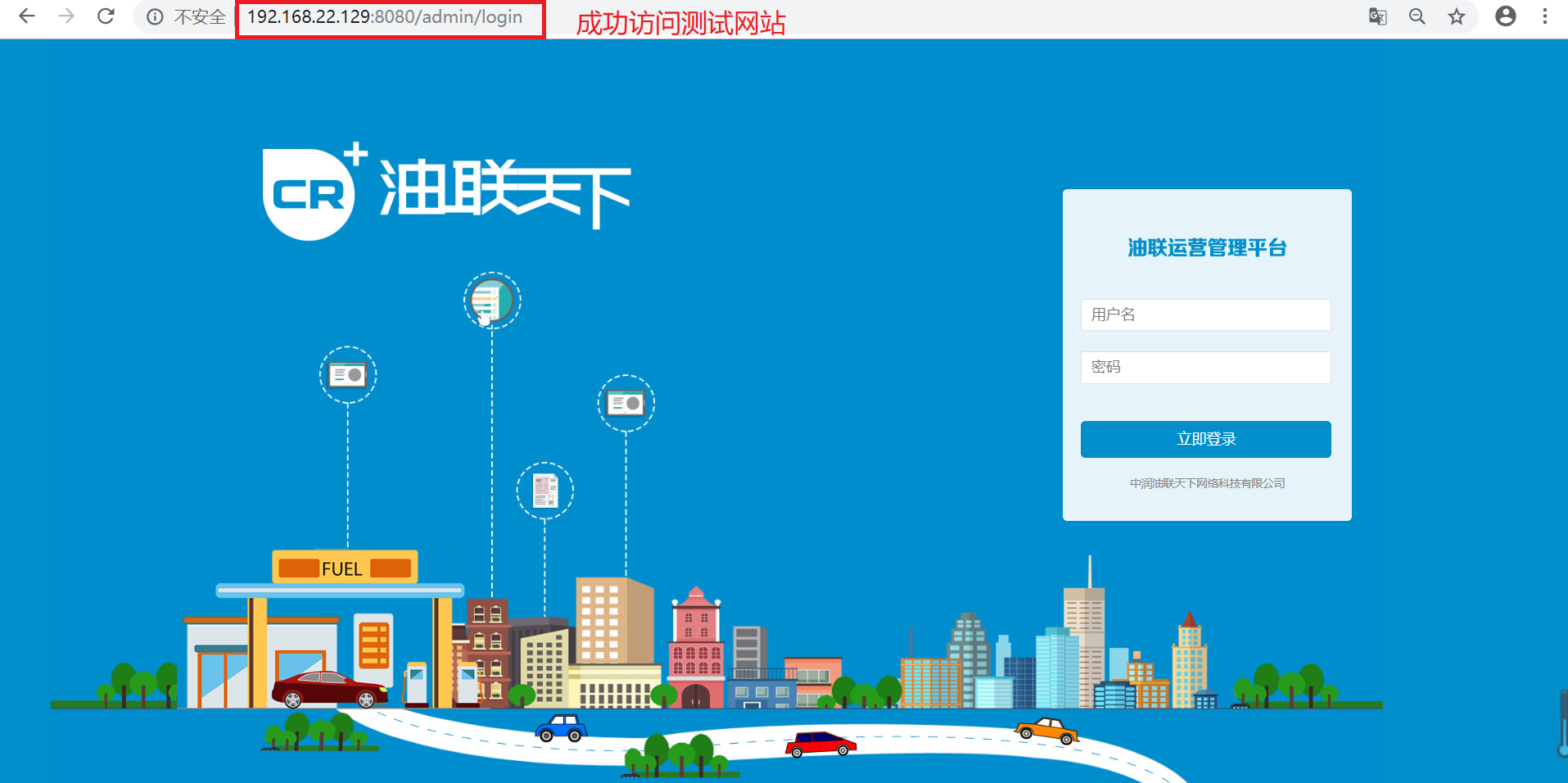Click the FUEL station sign
The height and width of the screenshot is (783, 1568).
pos(345,567)
